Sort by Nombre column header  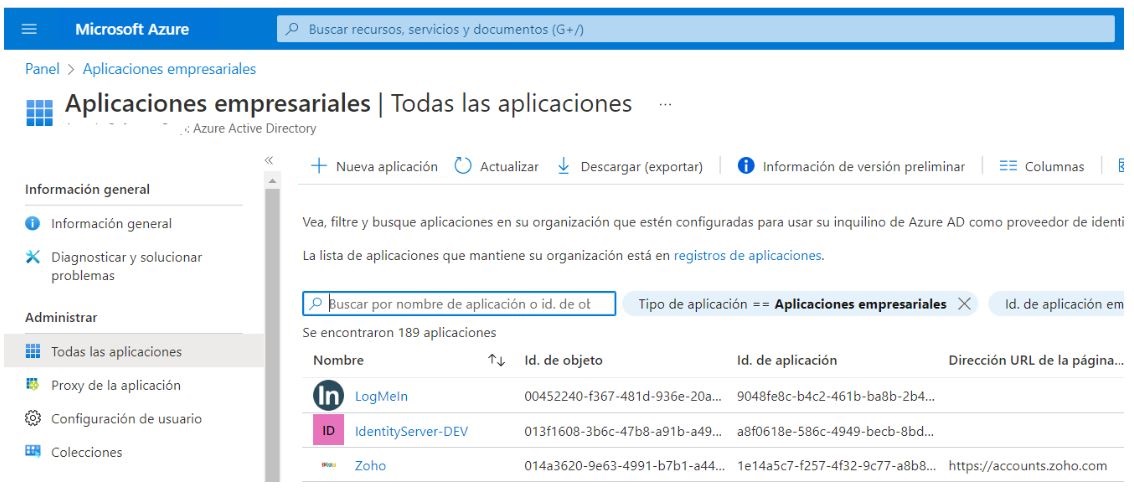click(338, 360)
